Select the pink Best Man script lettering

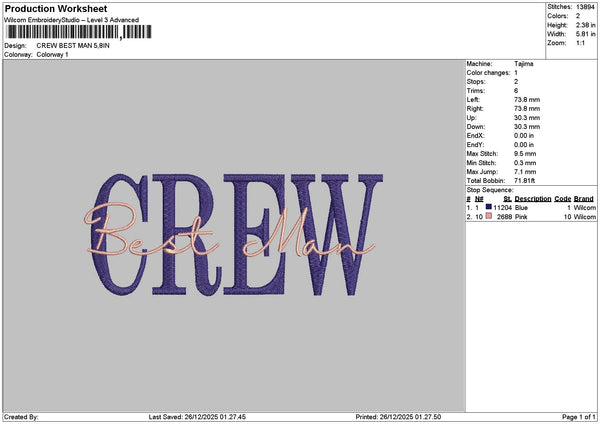pyautogui.click(x=229, y=232)
